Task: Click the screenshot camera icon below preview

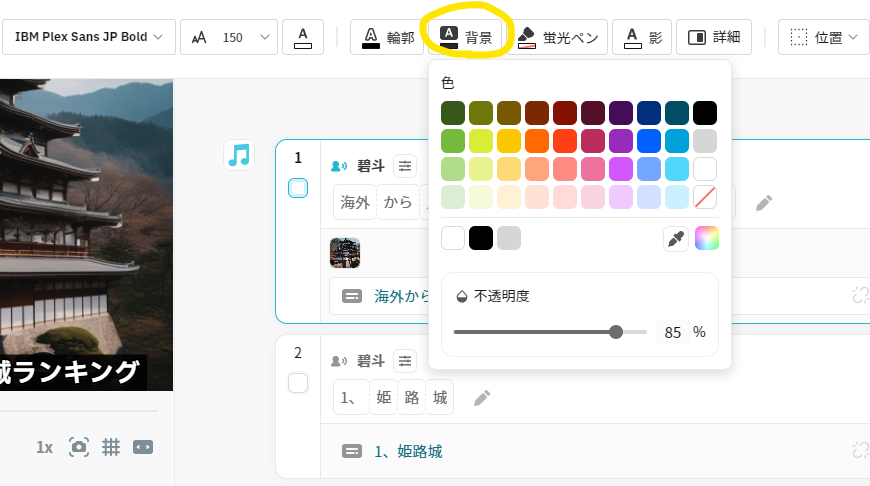Action: coord(79,447)
